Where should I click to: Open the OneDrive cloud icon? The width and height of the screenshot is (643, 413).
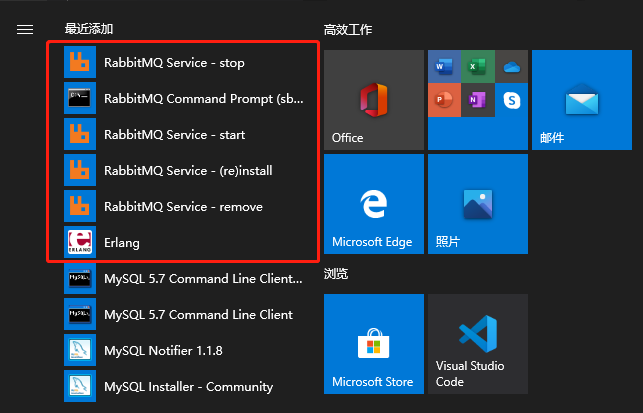(x=512, y=66)
